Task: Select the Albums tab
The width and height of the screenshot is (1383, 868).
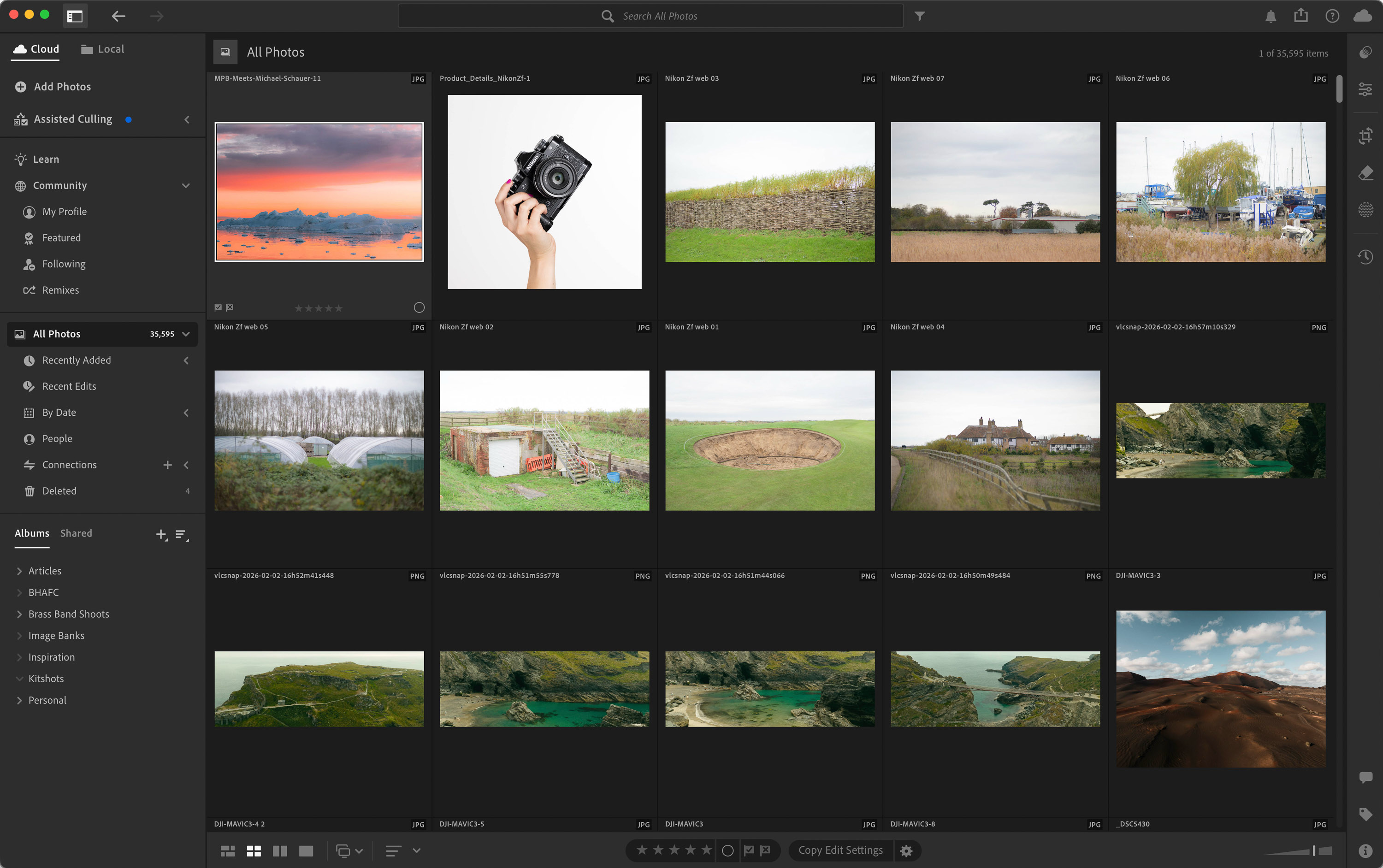Action: coord(31,533)
